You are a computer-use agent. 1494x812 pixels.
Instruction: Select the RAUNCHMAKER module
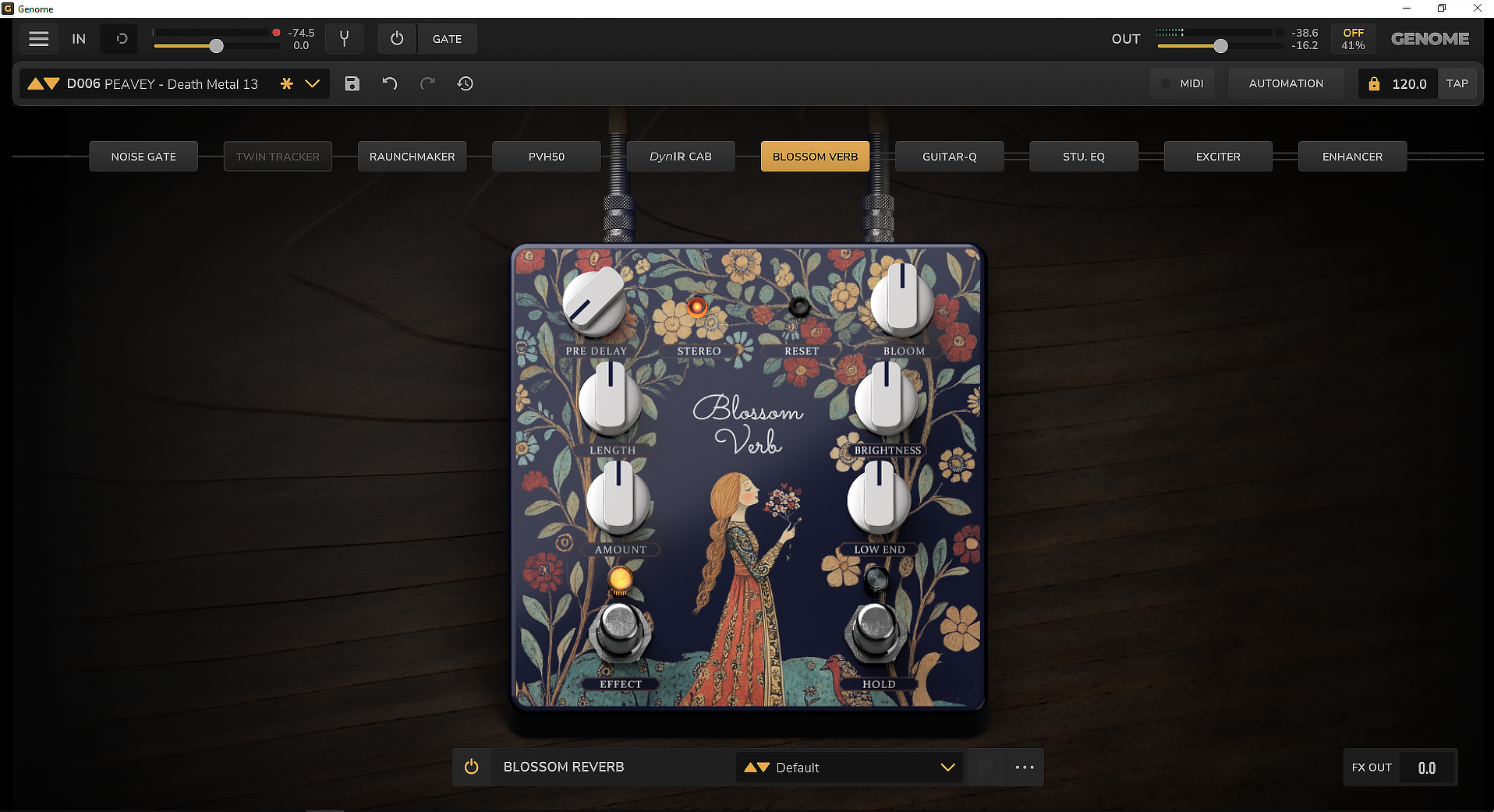click(x=412, y=157)
